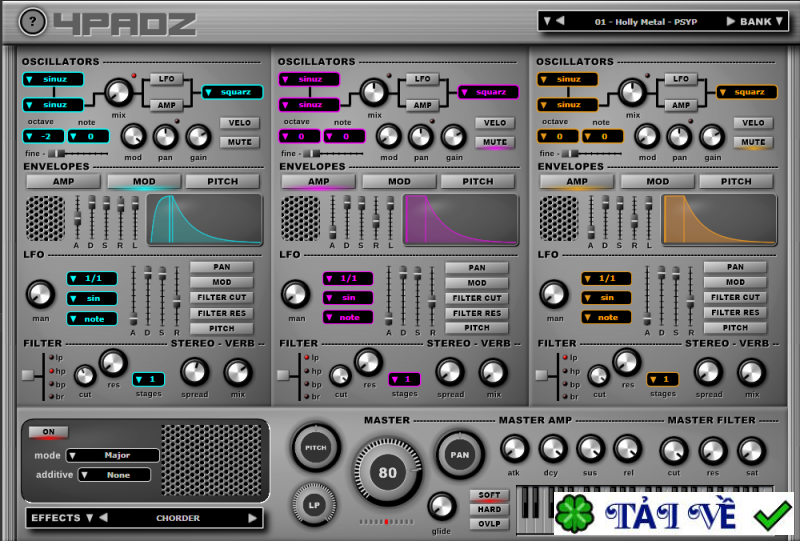Click the master filter sat knob
This screenshot has height=541, width=800.
click(x=751, y=451)
